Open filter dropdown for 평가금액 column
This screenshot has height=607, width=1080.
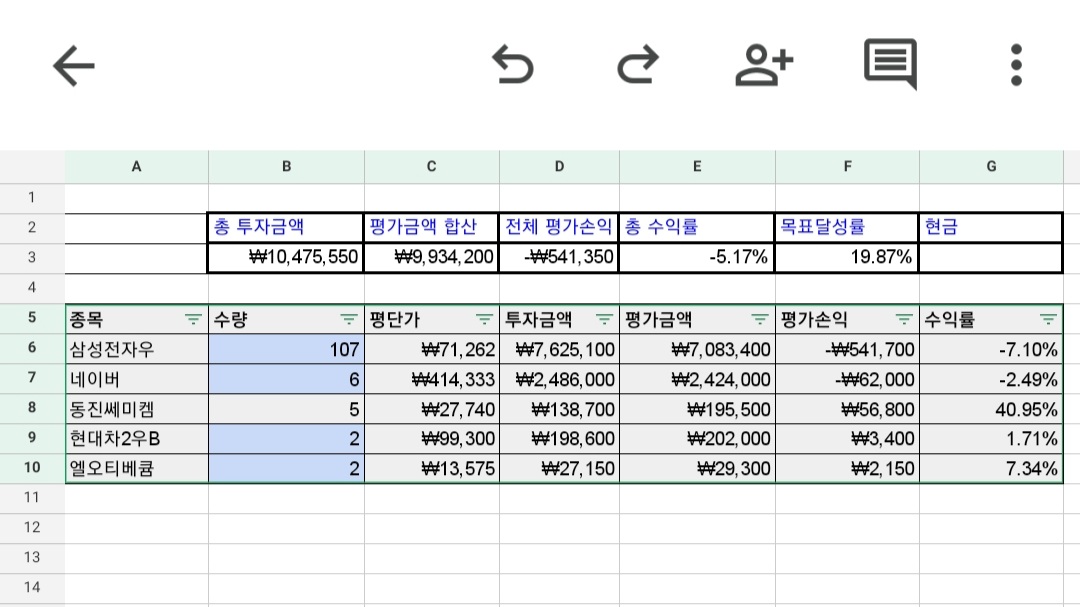[760, 319]
